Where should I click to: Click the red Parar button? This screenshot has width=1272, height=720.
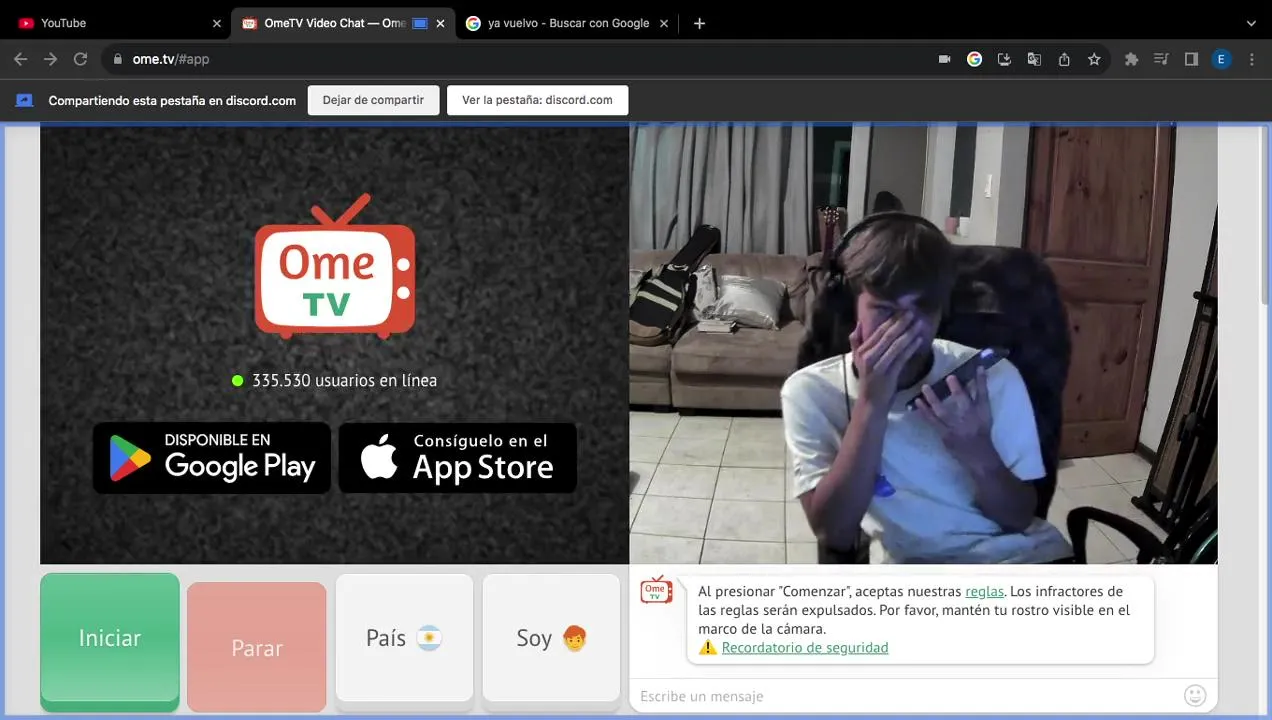pyautogui.click(x=257, y=647)
